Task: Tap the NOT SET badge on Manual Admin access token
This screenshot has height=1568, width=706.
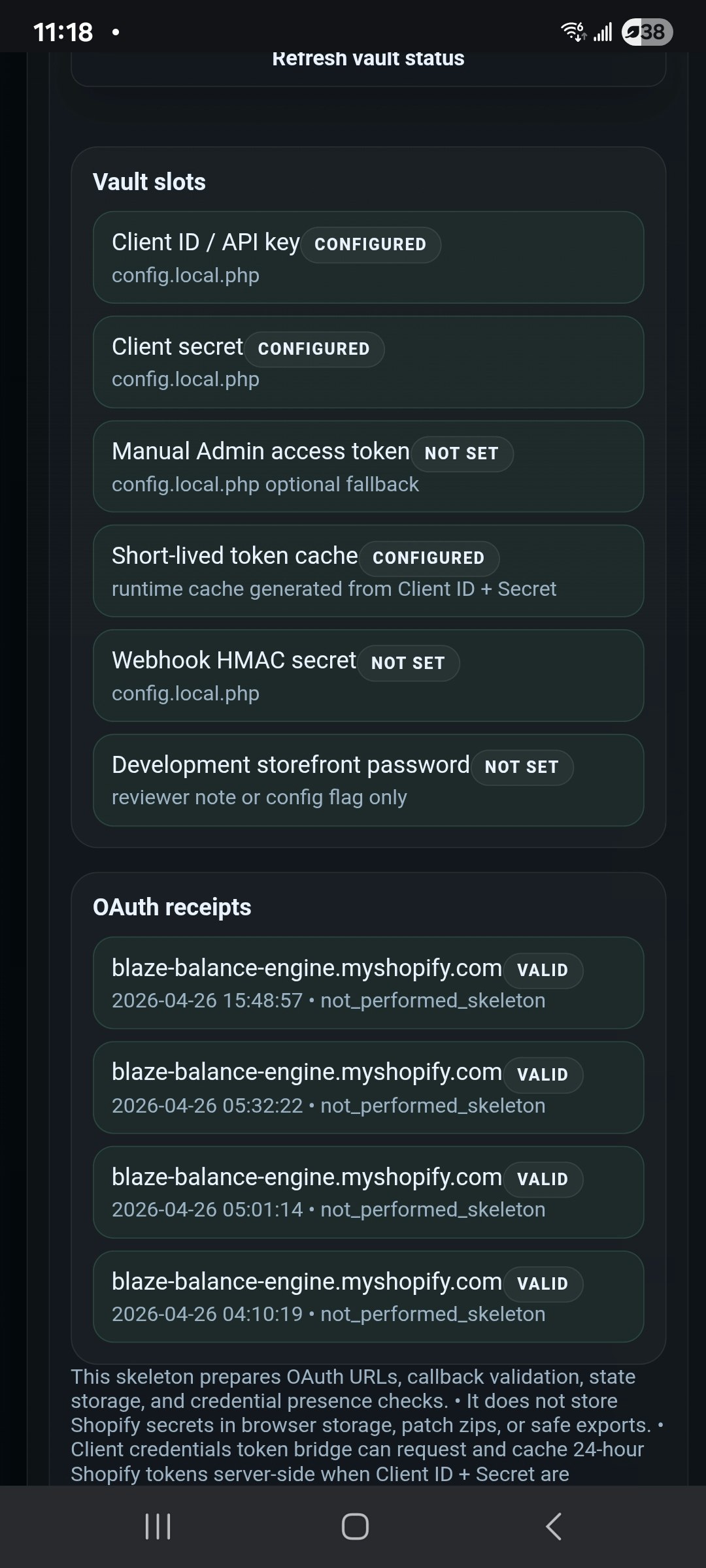Action: tap(462, 453)
